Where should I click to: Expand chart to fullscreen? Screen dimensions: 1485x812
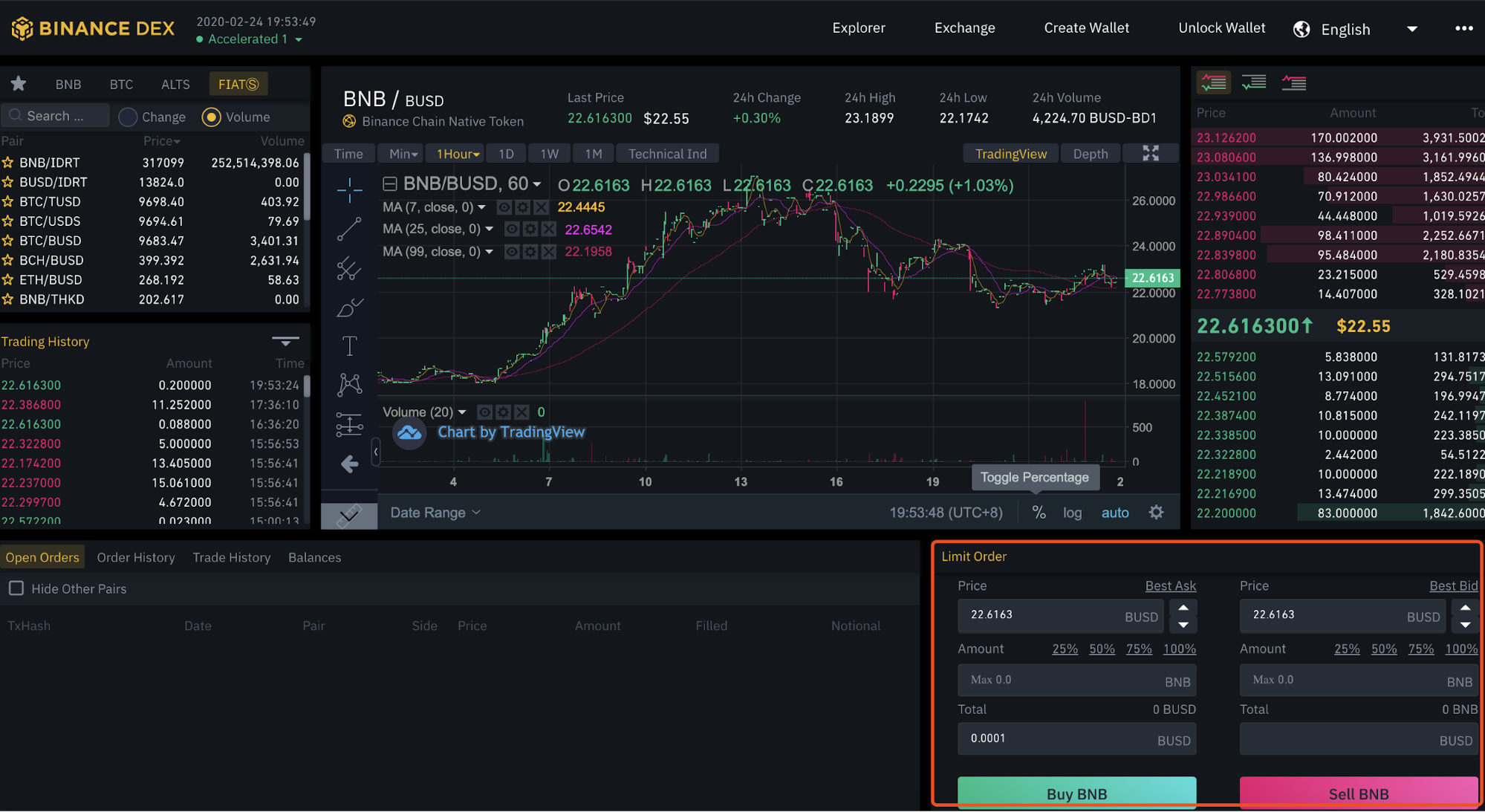[x=1151, y=154]
